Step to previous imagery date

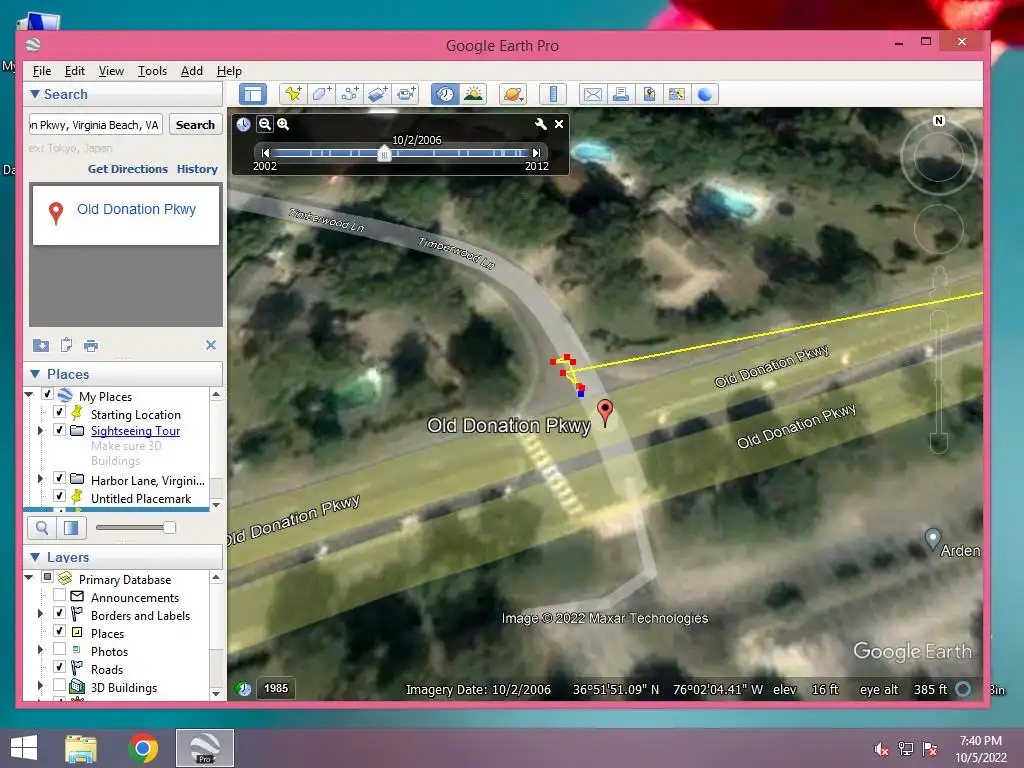click(x=265, y=153)
